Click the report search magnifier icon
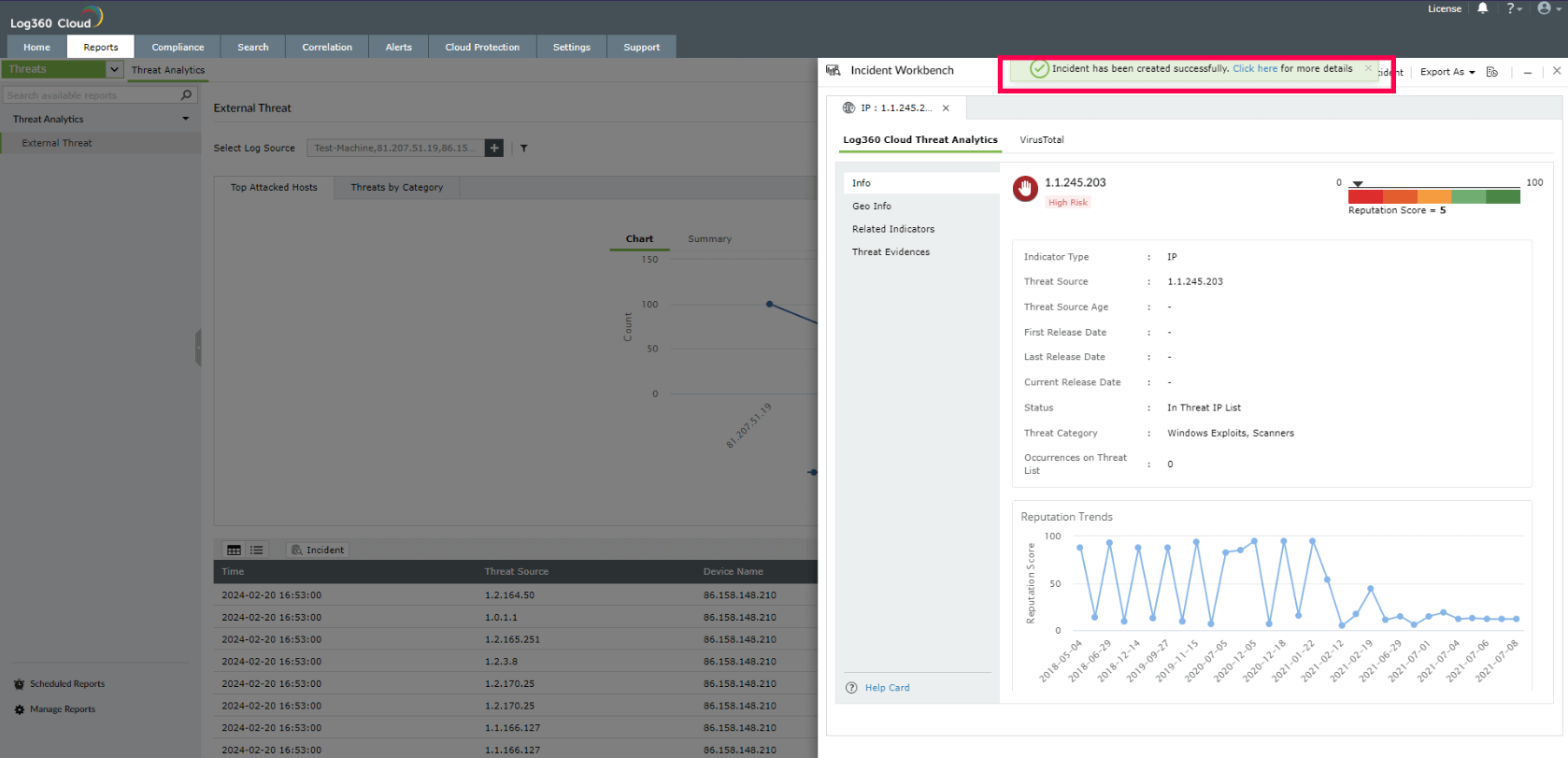The image size is (1568, 758). coord(186,95)
